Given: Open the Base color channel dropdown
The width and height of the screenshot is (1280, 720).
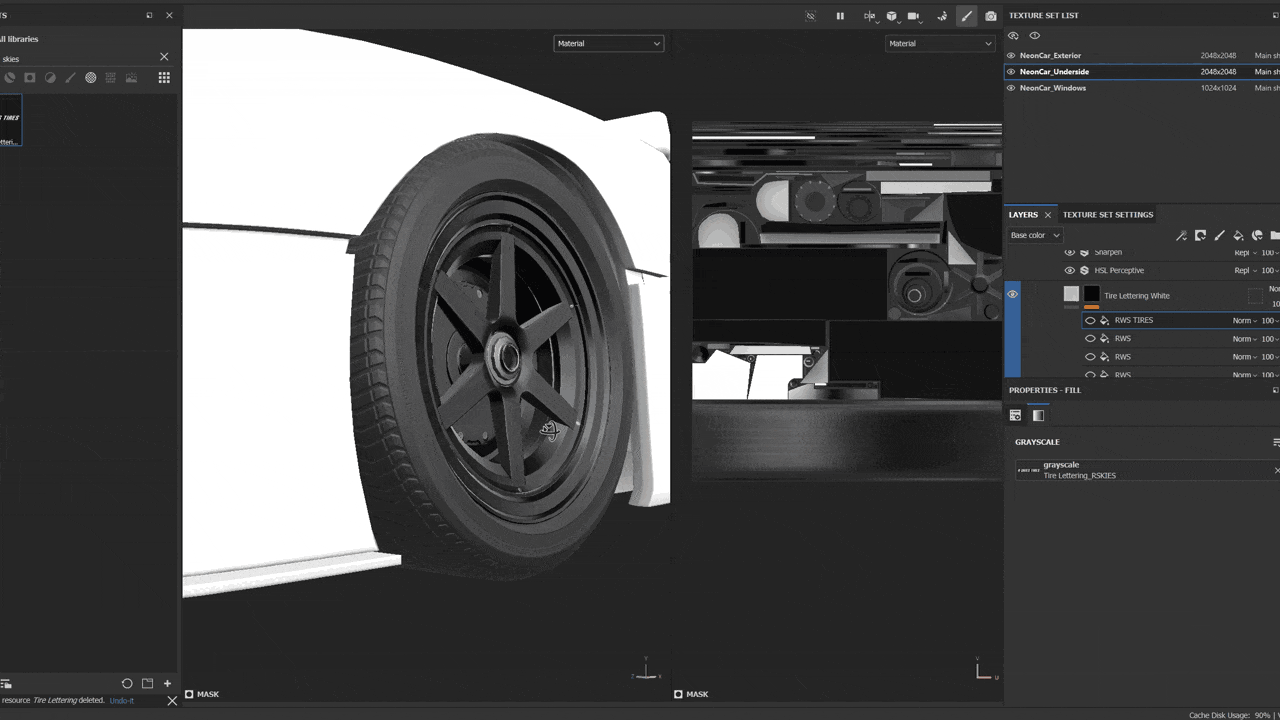Looking at the screenshot, I should pos(1035,234).
